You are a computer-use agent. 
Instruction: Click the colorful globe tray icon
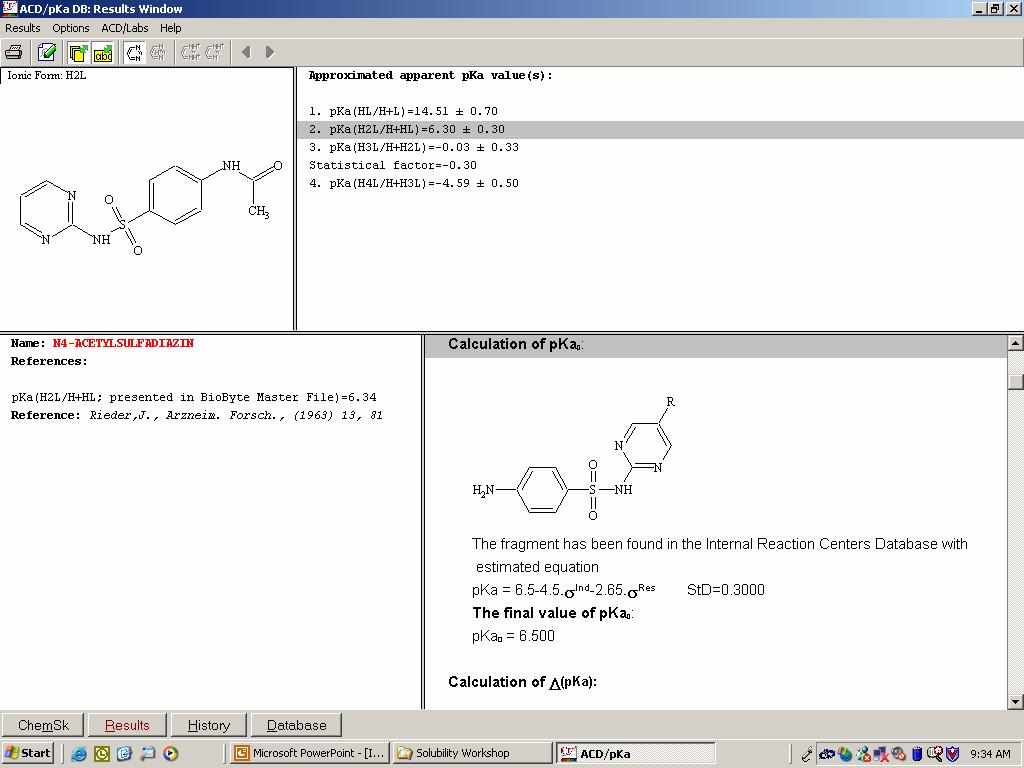[845, 754]
